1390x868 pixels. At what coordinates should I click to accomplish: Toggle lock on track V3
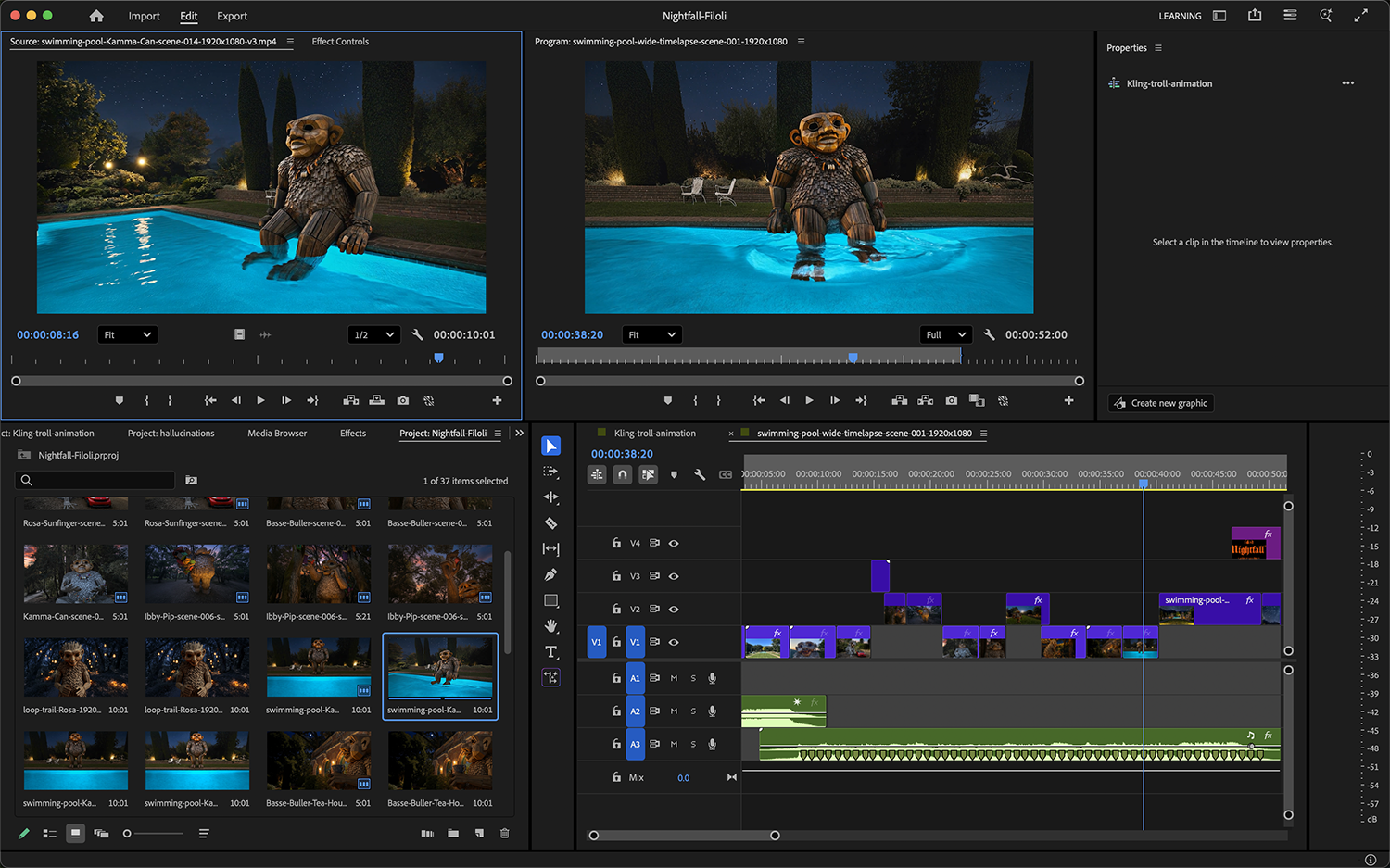pyautogui.click(x=616, y=576)
